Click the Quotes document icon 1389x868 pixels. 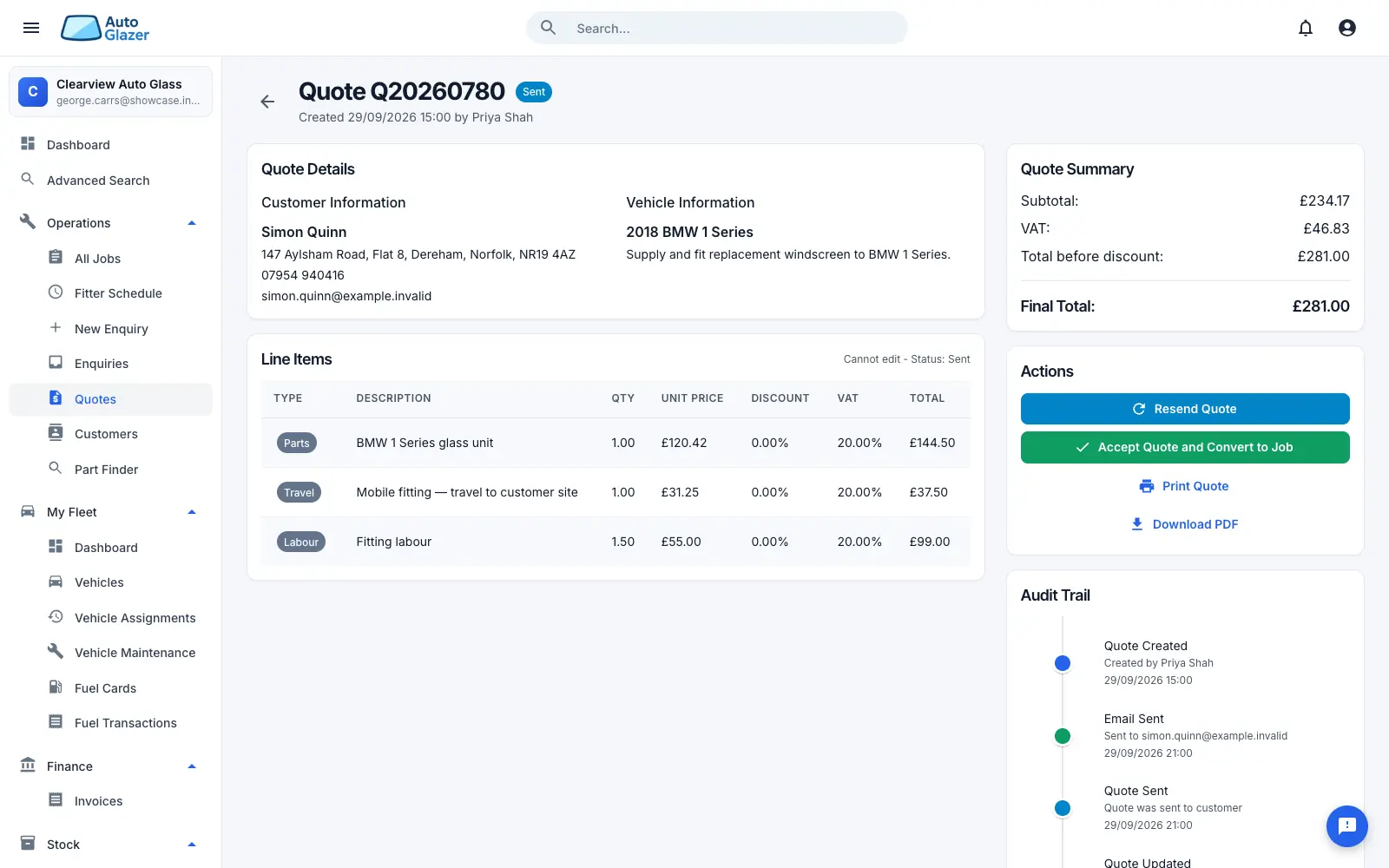[56, 398]
